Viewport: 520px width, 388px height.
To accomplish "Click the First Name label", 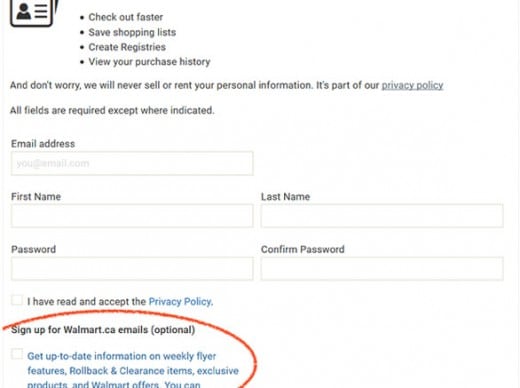I will click(x=36, y=197).
